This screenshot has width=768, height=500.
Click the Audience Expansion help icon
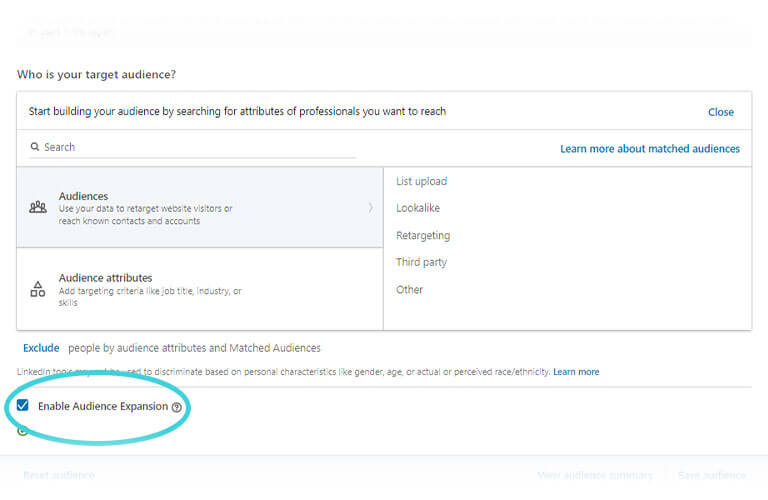pos(177,407)
